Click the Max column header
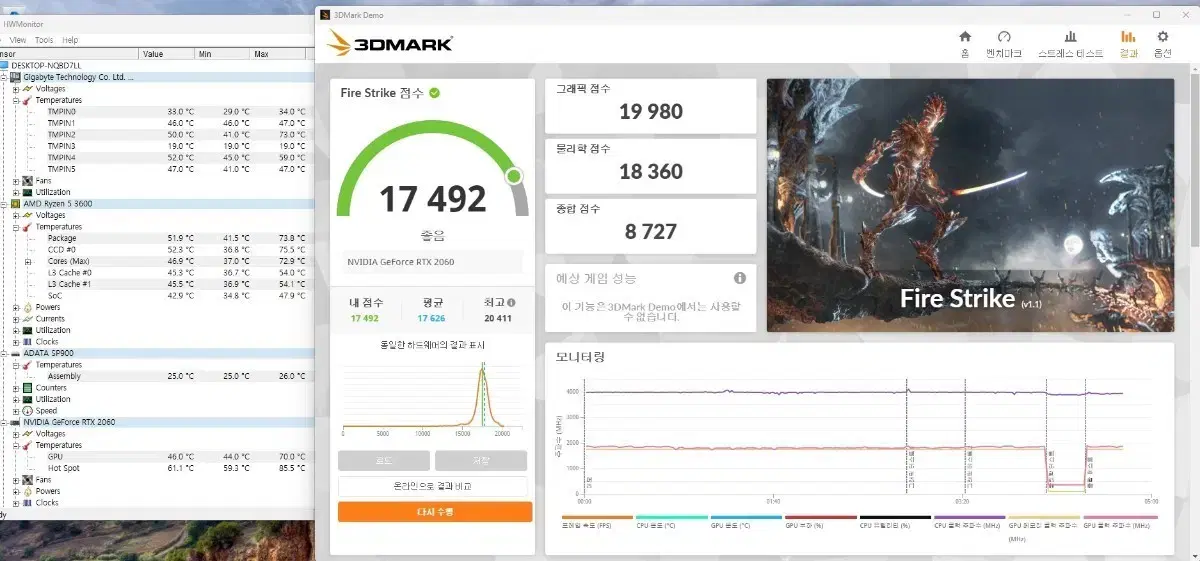Image resolution: width=1200 pixels, height=561 pixels. [278, 54]
